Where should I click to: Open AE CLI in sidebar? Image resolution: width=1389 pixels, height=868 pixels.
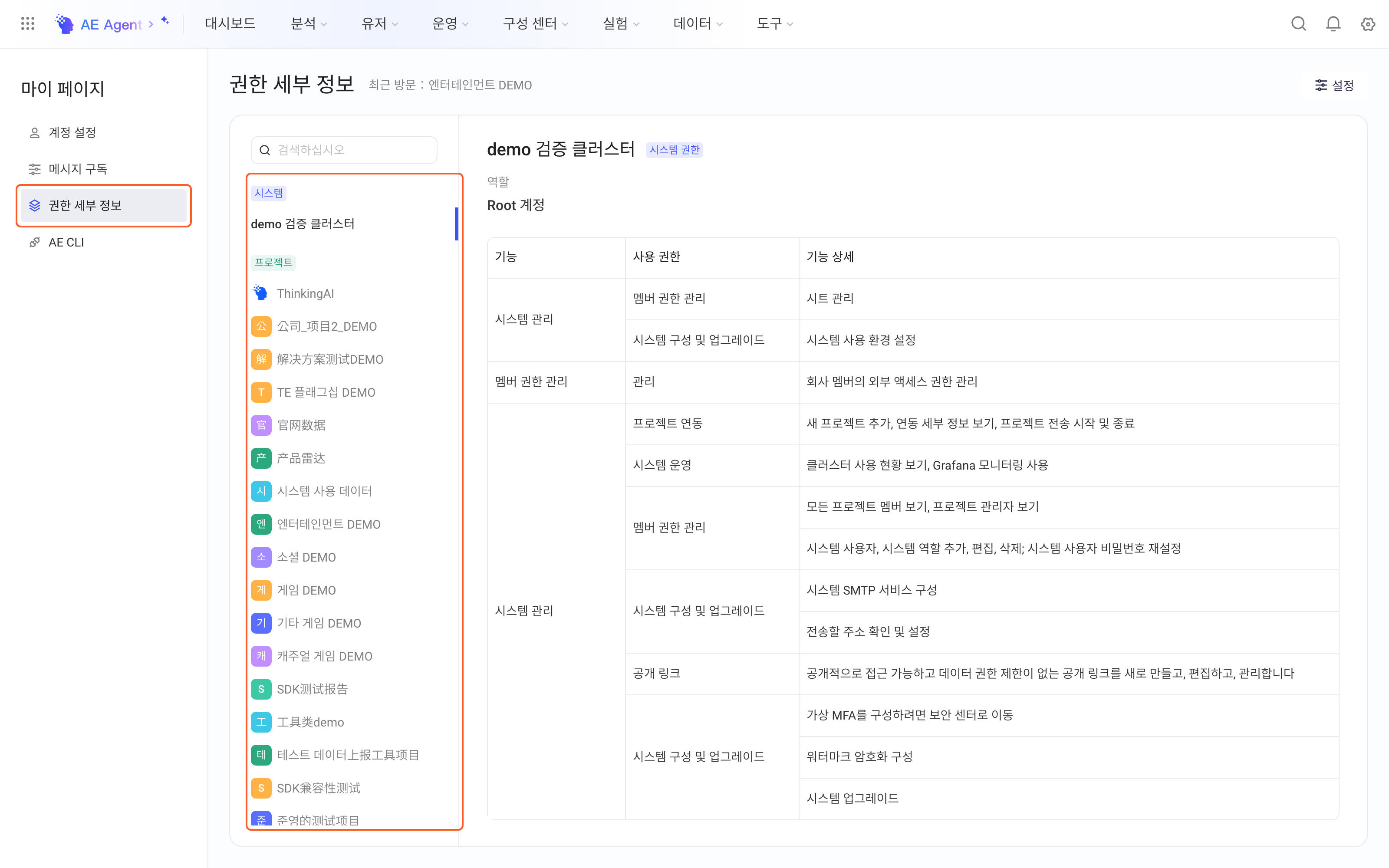coord(103,242)
